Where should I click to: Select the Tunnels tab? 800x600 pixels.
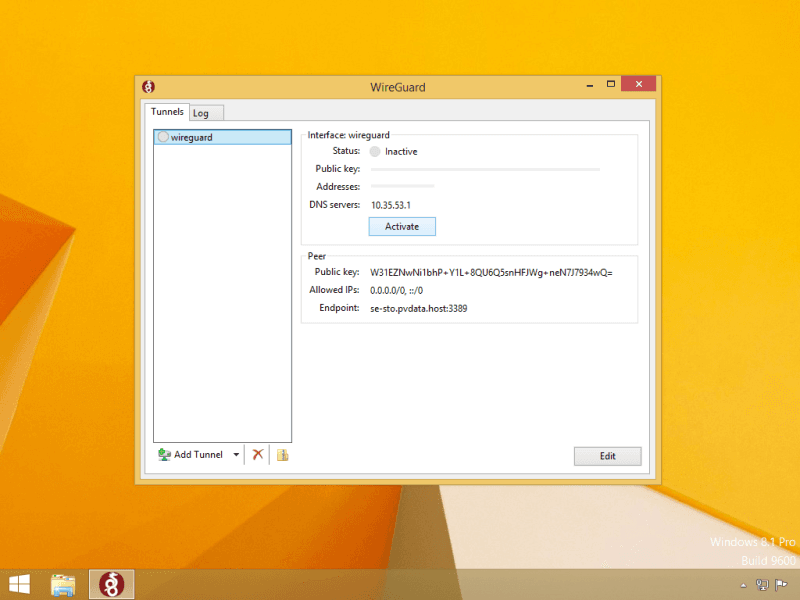click(x=167, y=112)
